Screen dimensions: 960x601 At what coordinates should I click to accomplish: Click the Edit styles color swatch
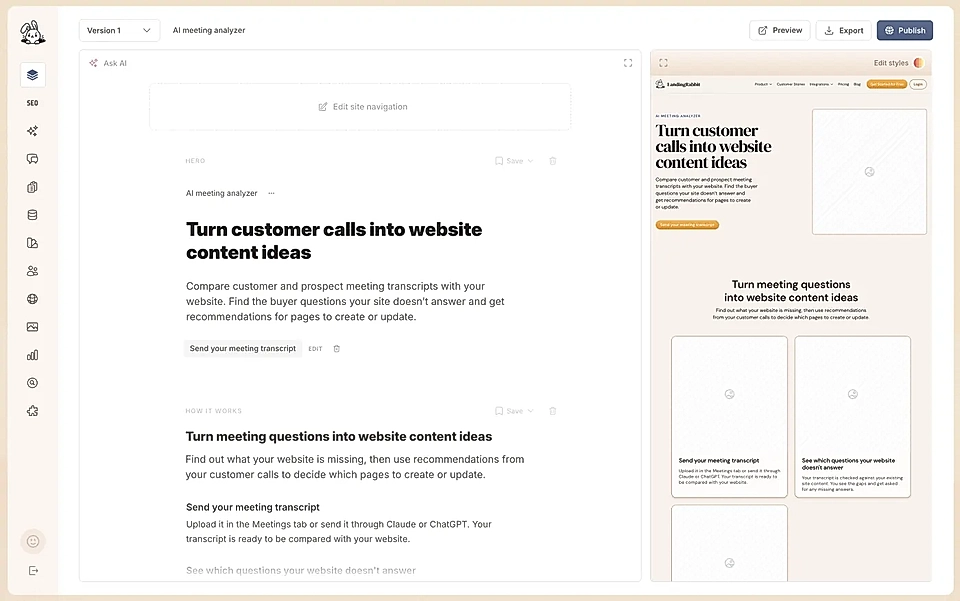coord(918,63)
